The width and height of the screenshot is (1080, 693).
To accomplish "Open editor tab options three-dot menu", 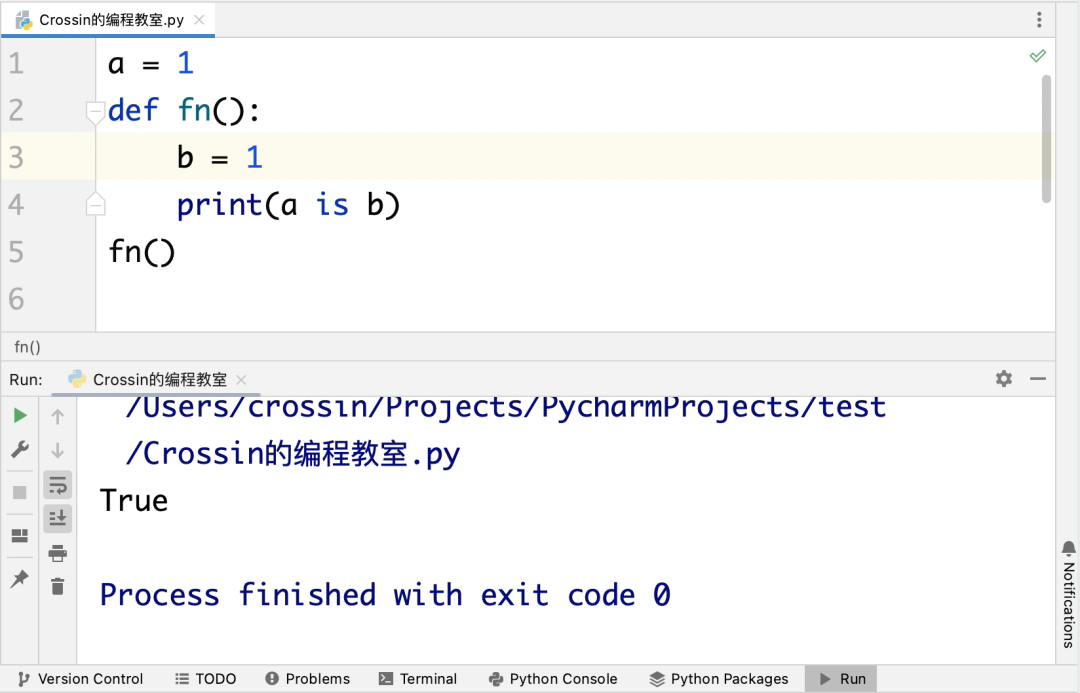I will (x=1039, y=19).
